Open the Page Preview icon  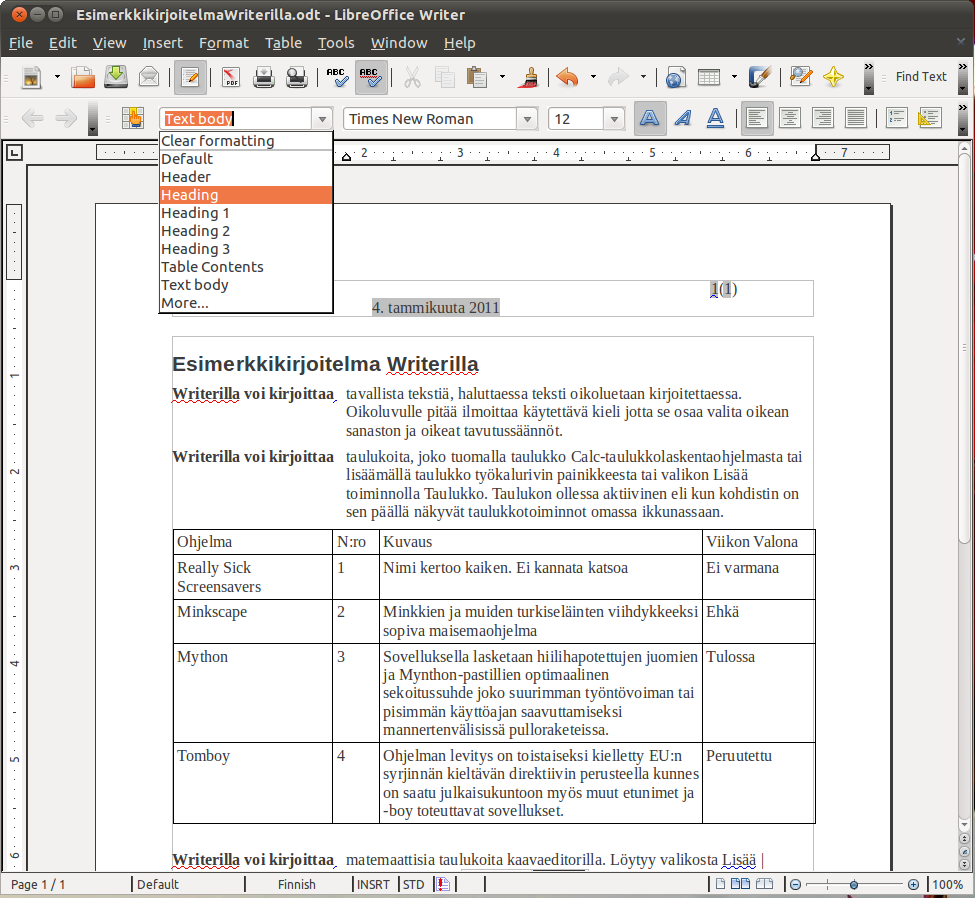tap(297, 77)
